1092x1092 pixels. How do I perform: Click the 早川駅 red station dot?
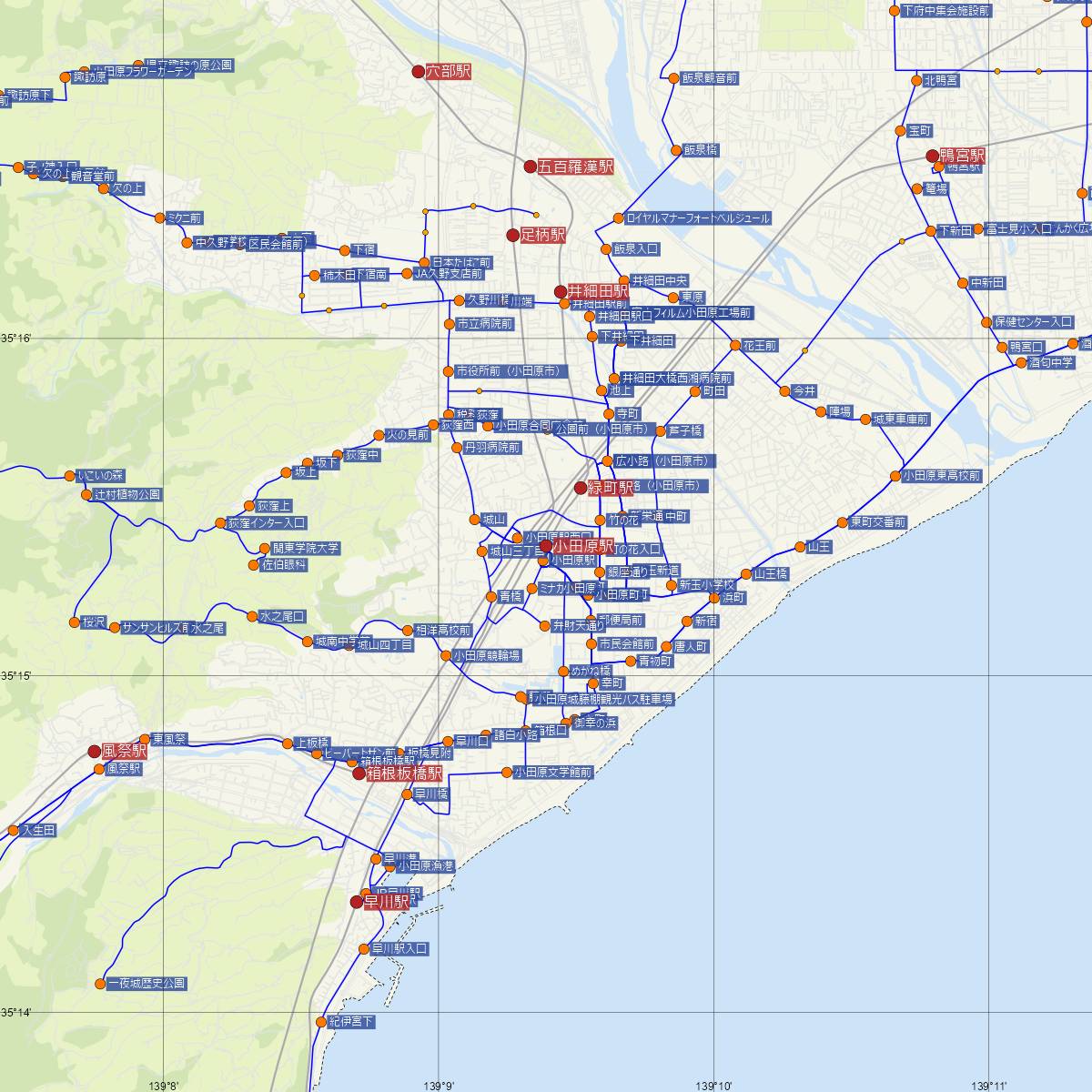pyautogui.click(x=357, y=902)
